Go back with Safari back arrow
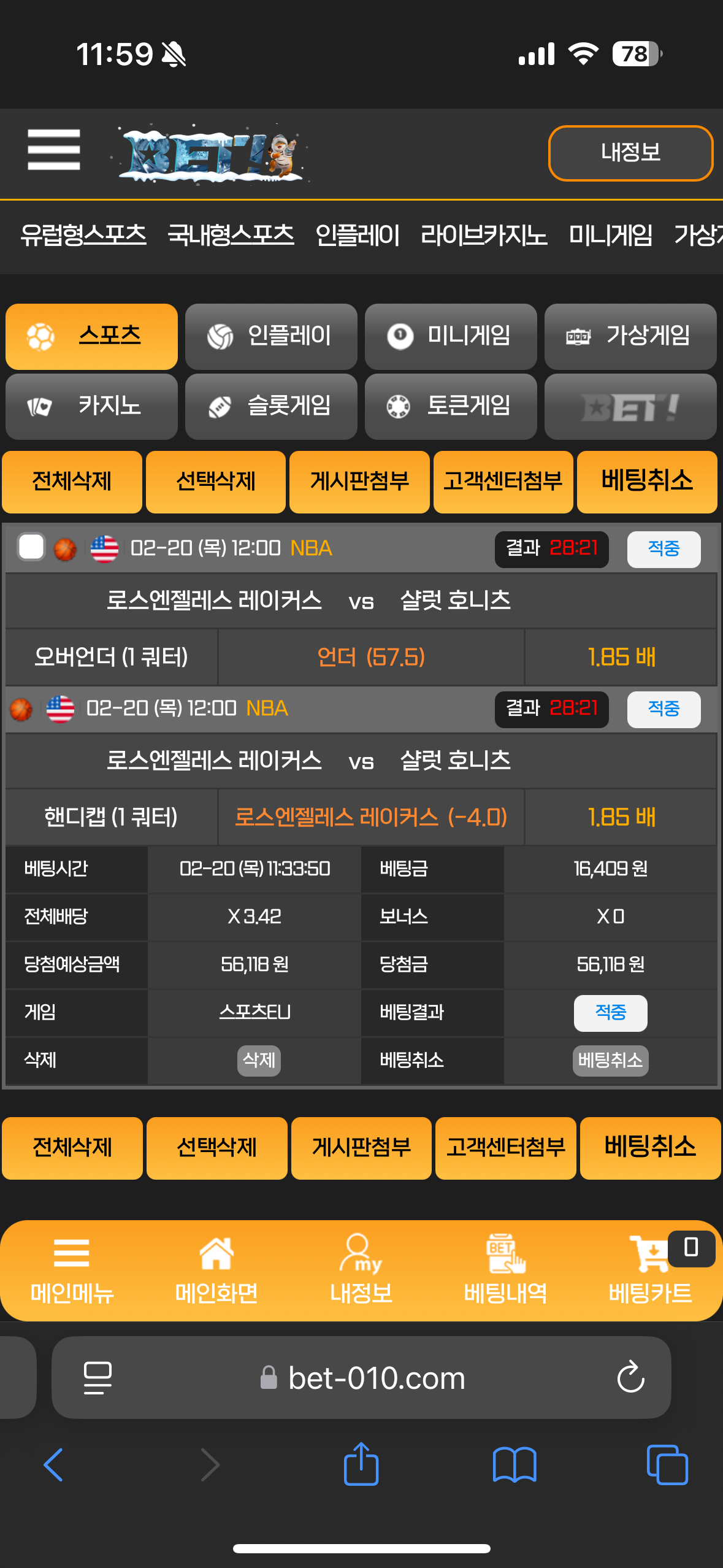Image resolution: width=723 pixels, height=1568 pixels. point(53,1466)
